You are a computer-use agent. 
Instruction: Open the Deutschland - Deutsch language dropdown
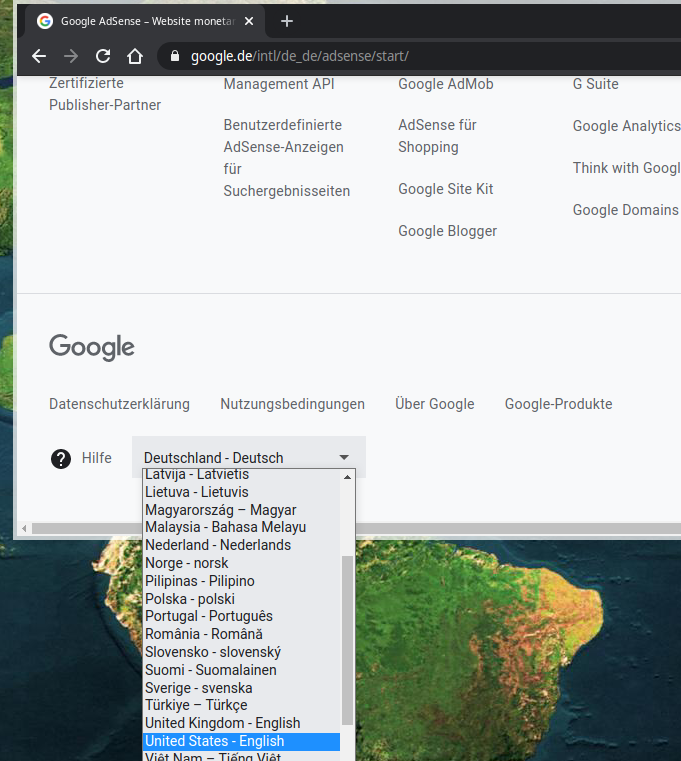[249, 457]
